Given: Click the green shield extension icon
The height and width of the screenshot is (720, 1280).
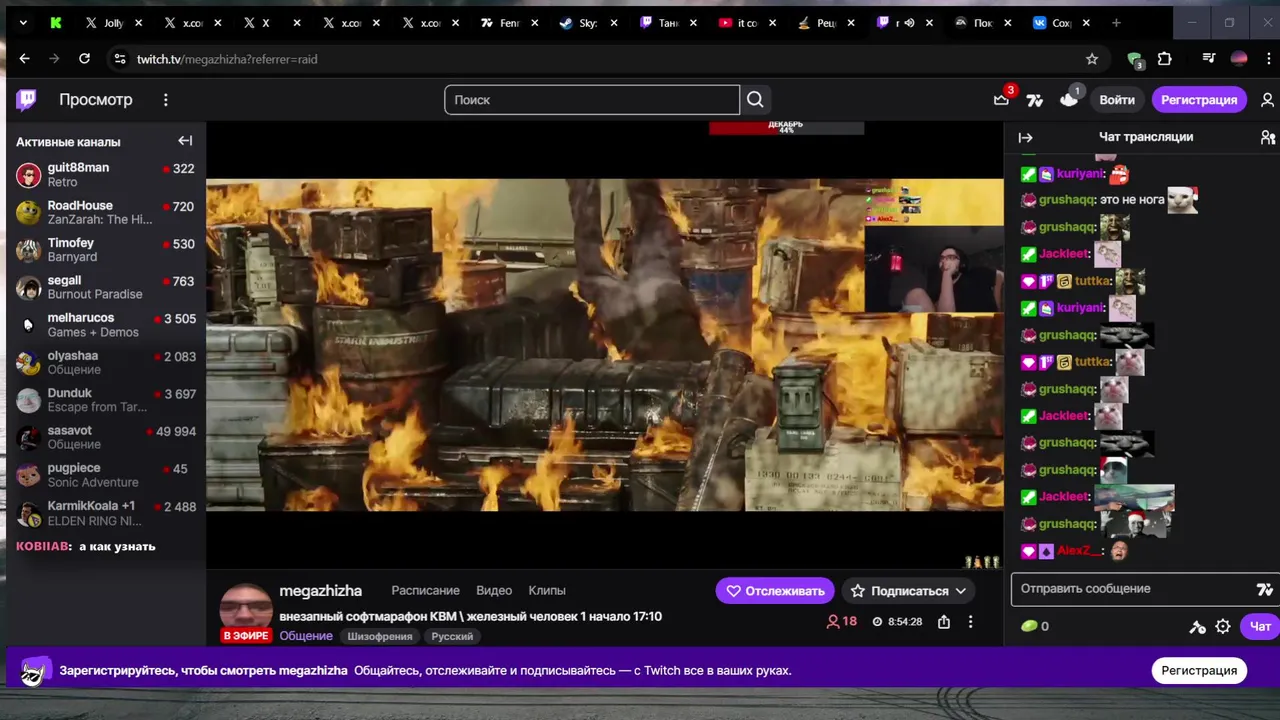Looking at the screenshot, I should pyautogui.click(x=1134, y=60).
